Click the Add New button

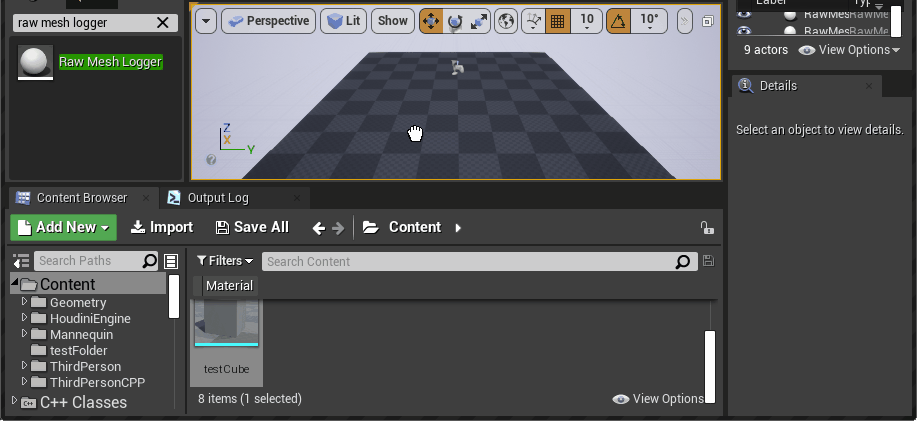(63, 227)
